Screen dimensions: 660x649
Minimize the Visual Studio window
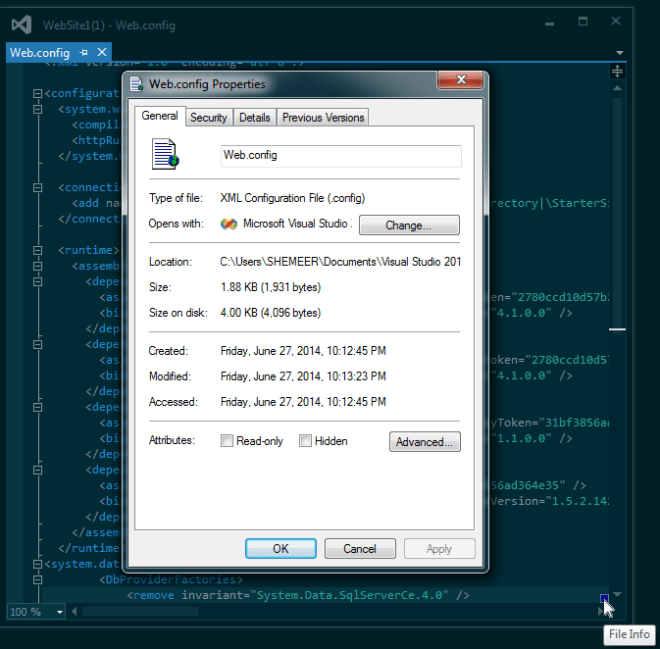pos(549,23)
